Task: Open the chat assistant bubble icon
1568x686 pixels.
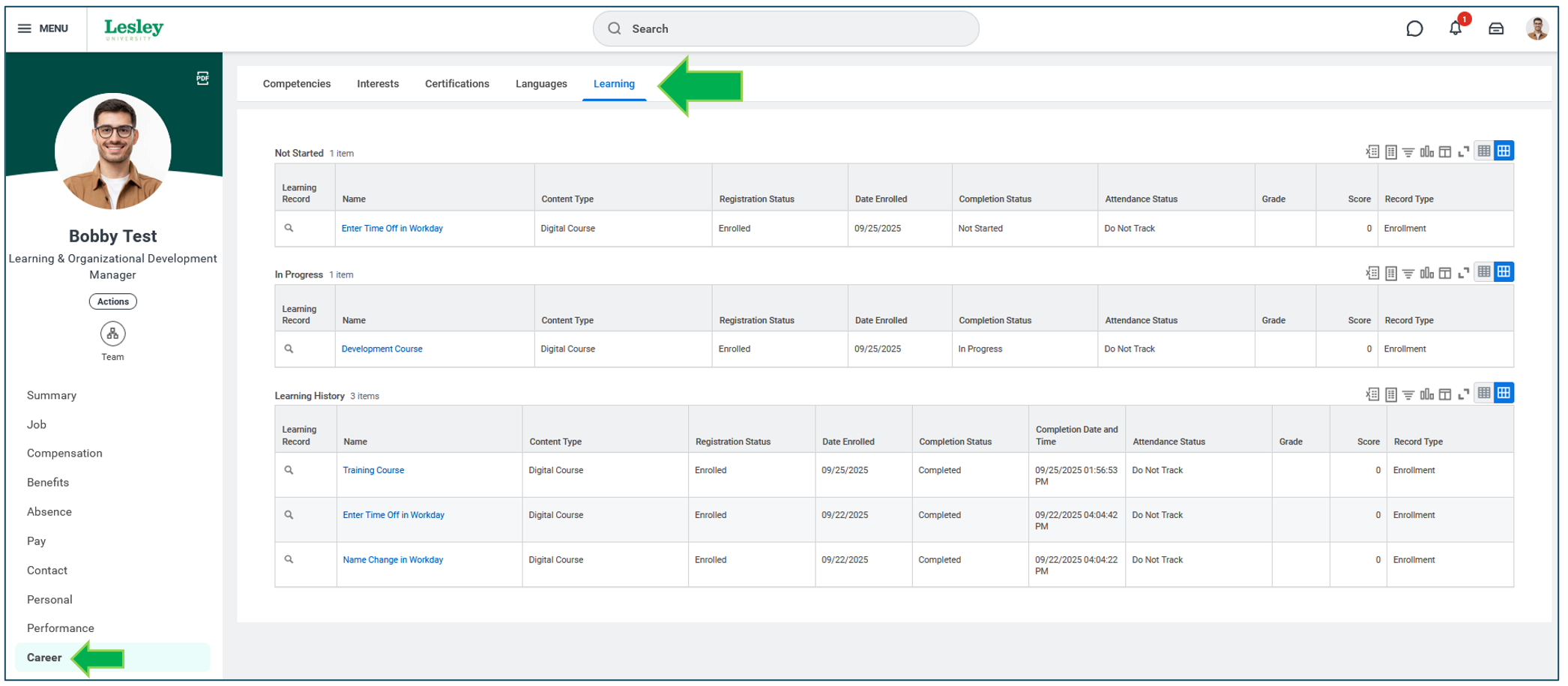Action: click(1414, 28)
